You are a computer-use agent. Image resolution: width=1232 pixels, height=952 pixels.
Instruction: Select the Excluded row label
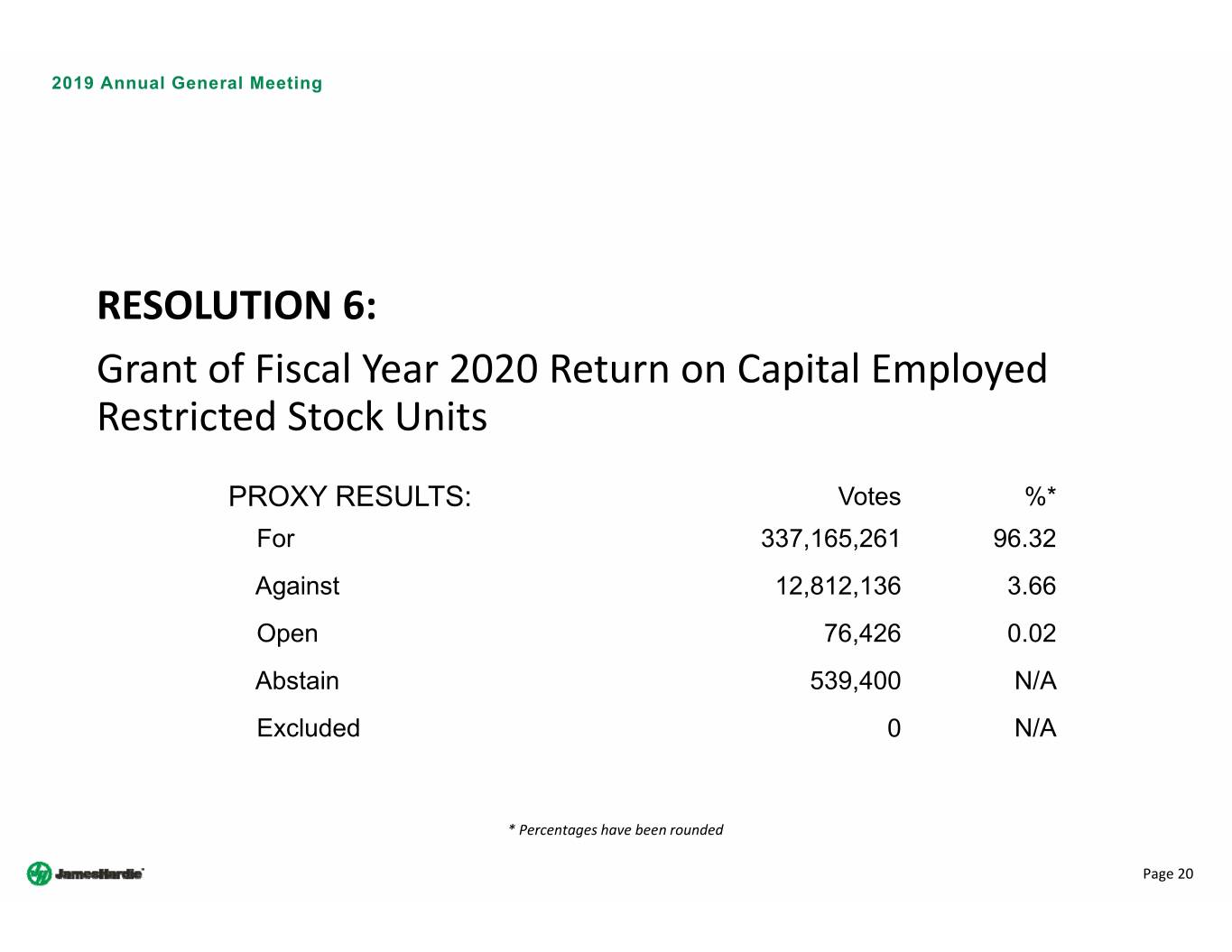308,728
